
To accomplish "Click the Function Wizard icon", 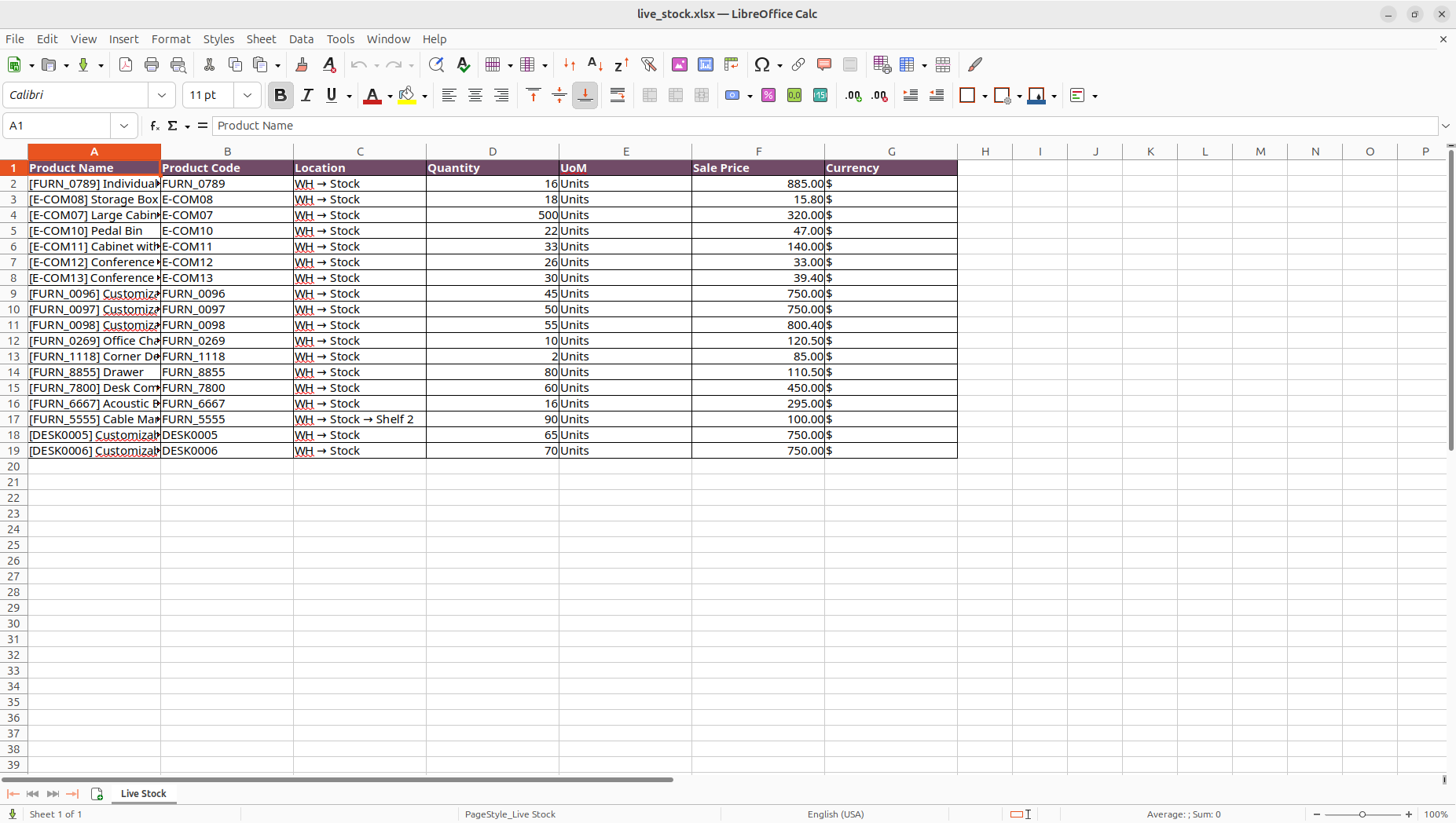I will pyautogui.click(x=155, y=126).
